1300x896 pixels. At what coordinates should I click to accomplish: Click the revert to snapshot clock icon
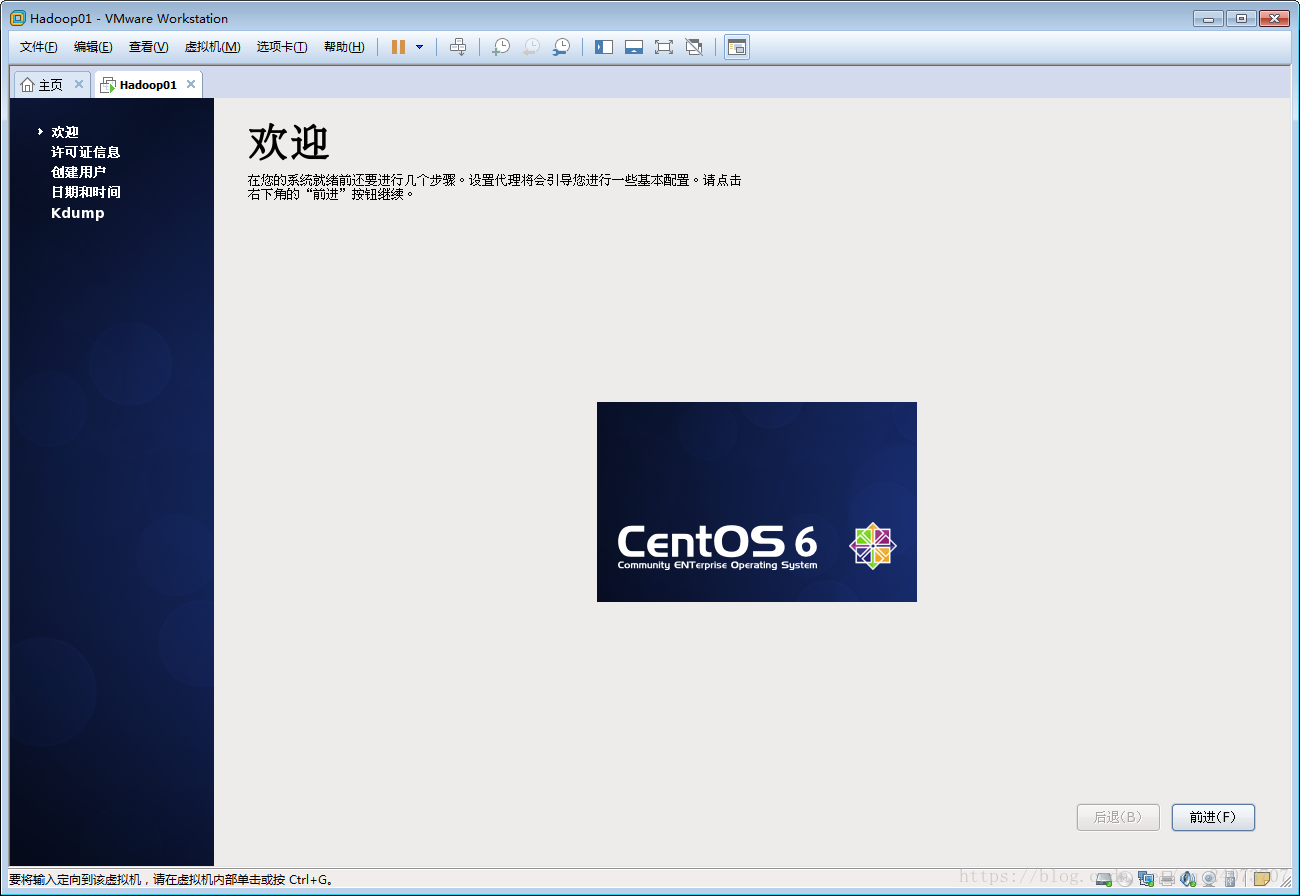pyautogui.click(x=531, y=47)
